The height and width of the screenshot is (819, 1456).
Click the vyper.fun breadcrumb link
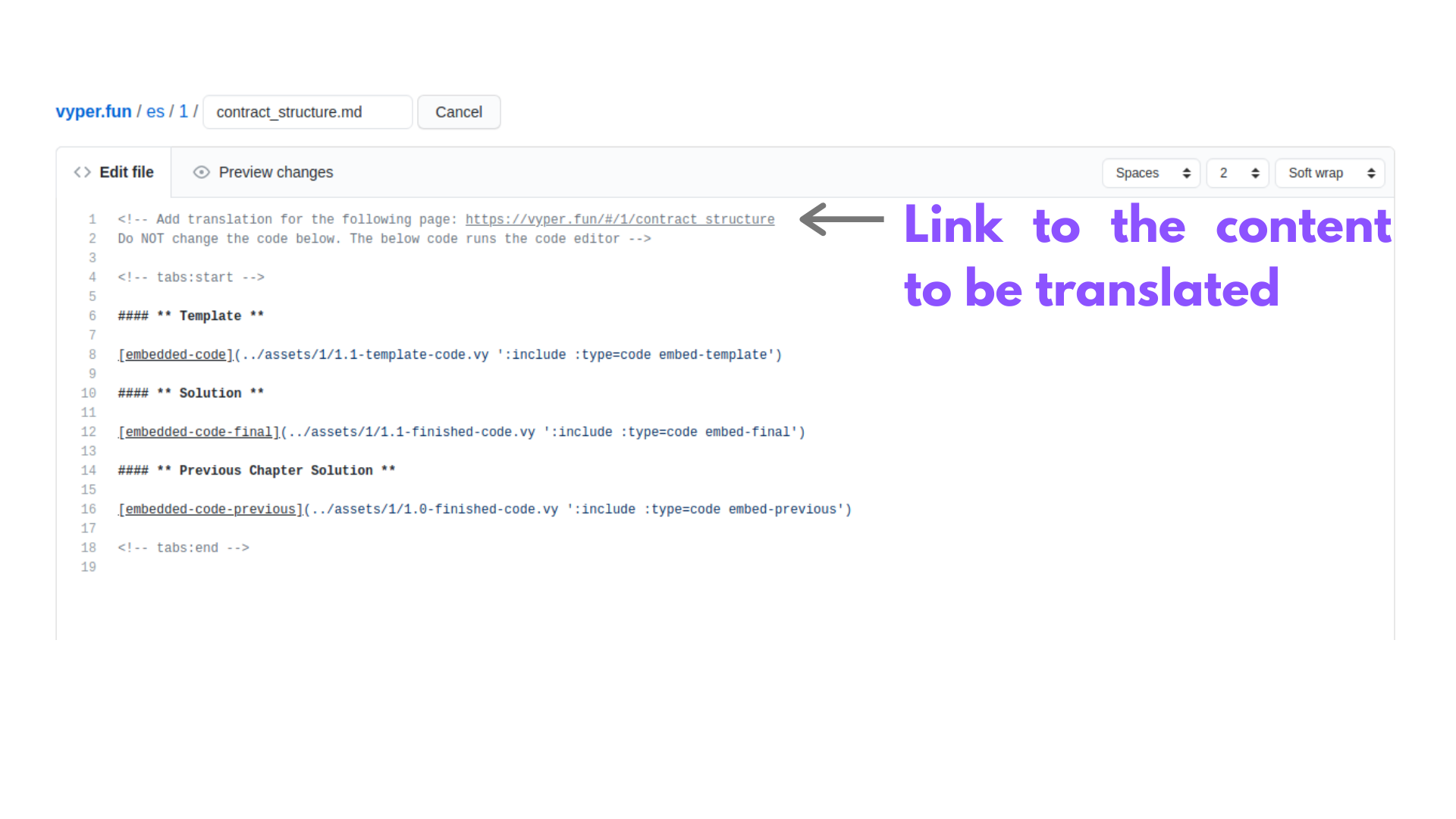coord(91,112)
